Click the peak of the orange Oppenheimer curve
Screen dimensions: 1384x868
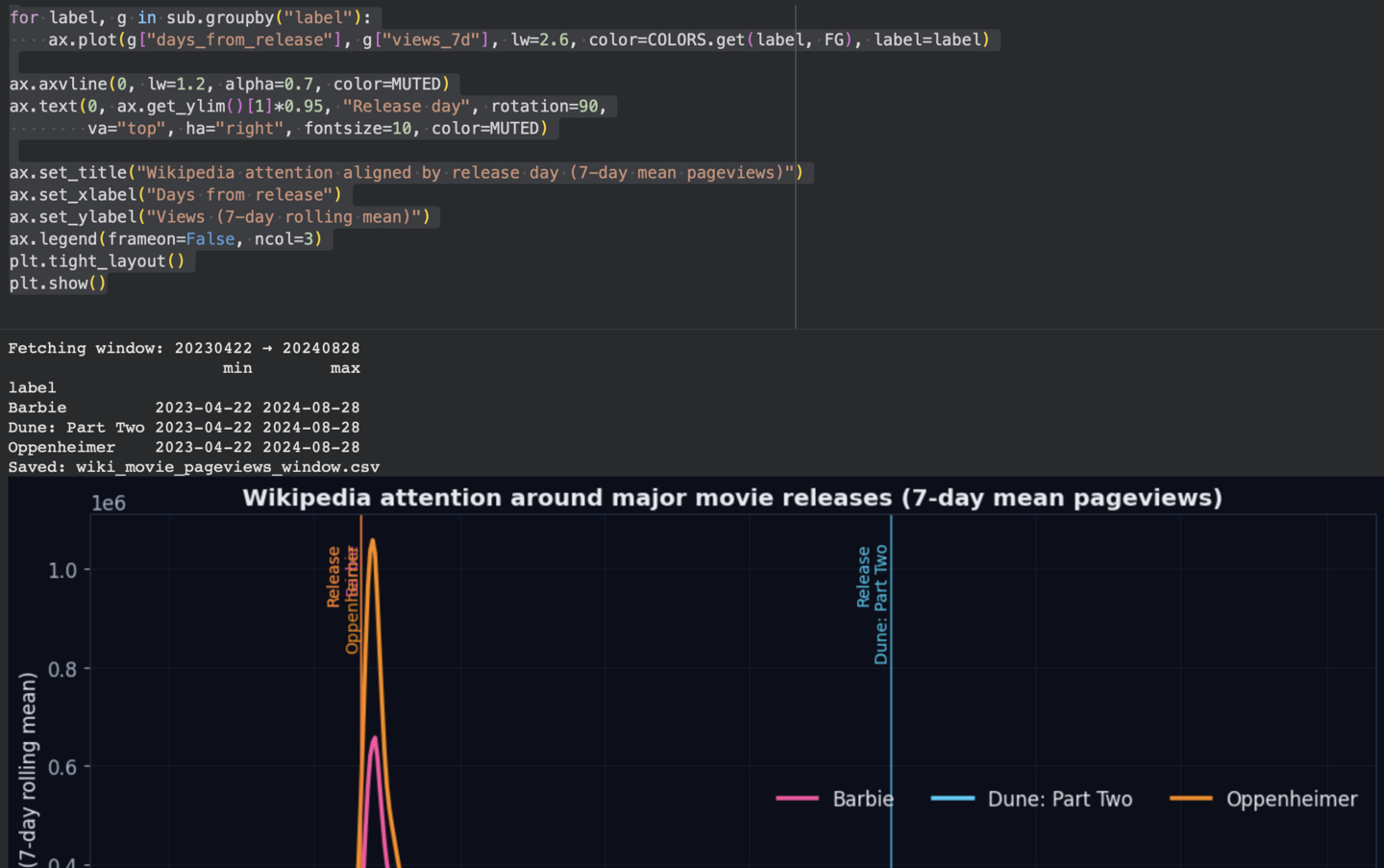pos(372,541)
